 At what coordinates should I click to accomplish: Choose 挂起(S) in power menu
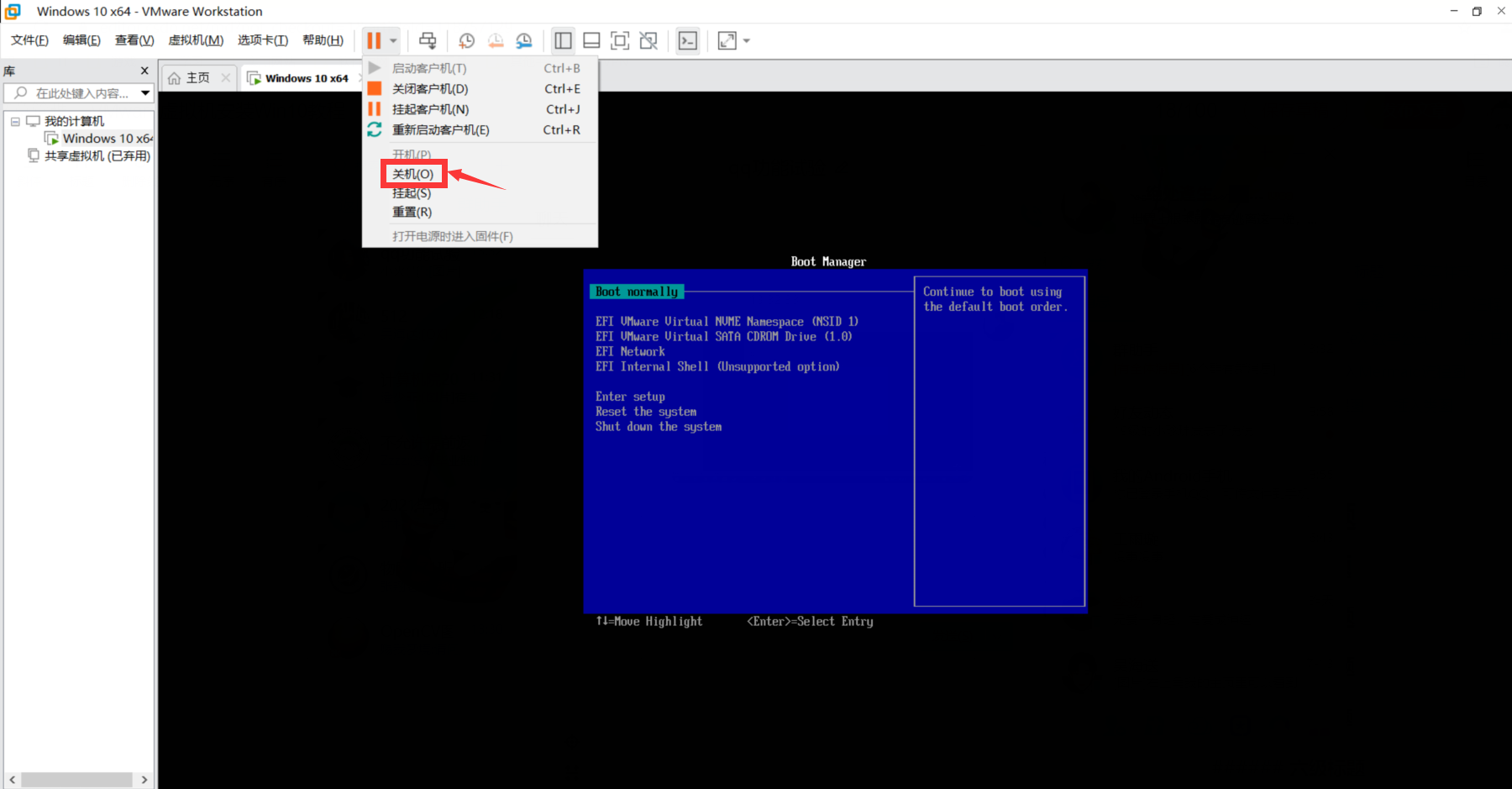tap(412, 193)
